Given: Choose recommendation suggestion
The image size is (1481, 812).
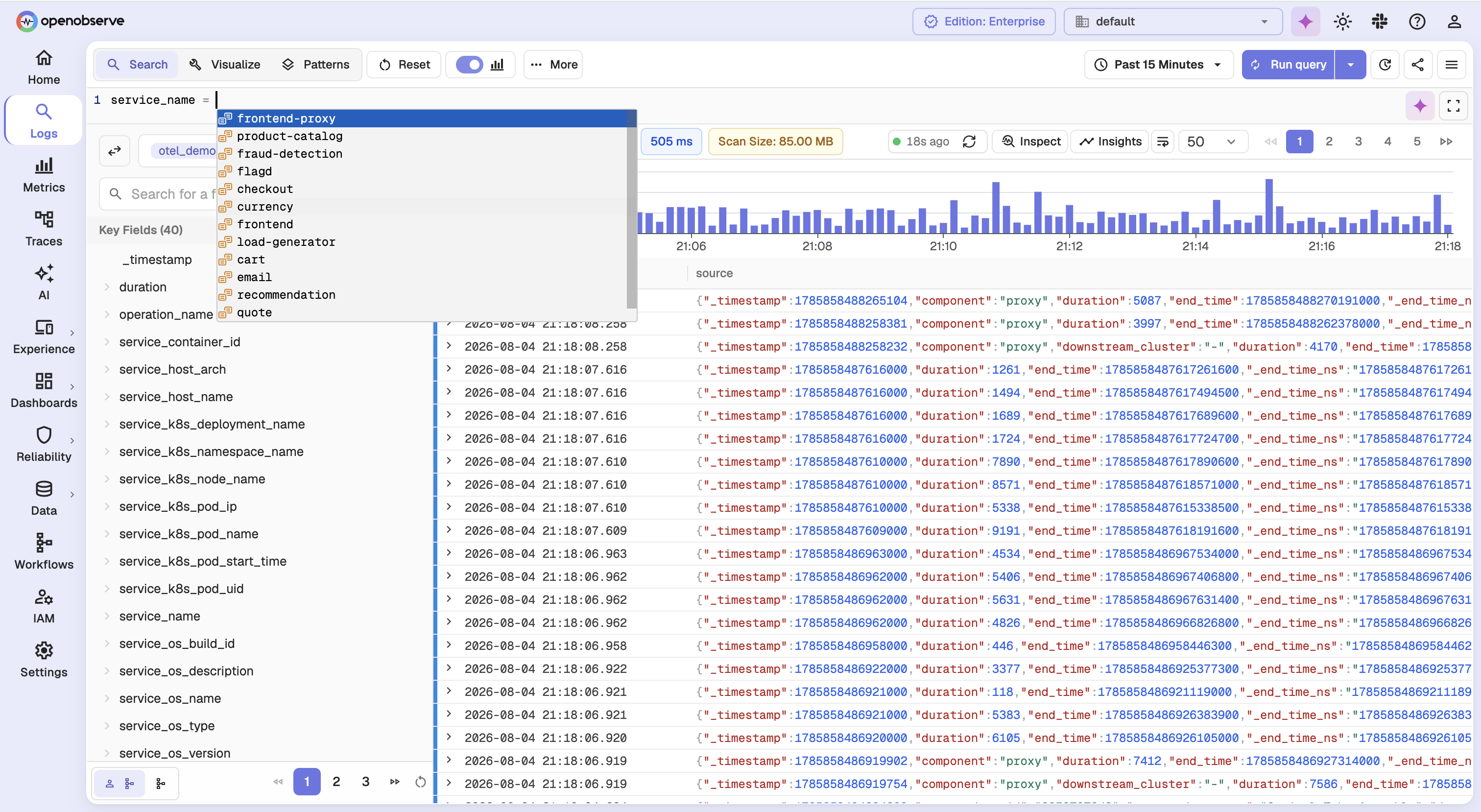Looking at the screenshot, I should [x=423, y=295].
